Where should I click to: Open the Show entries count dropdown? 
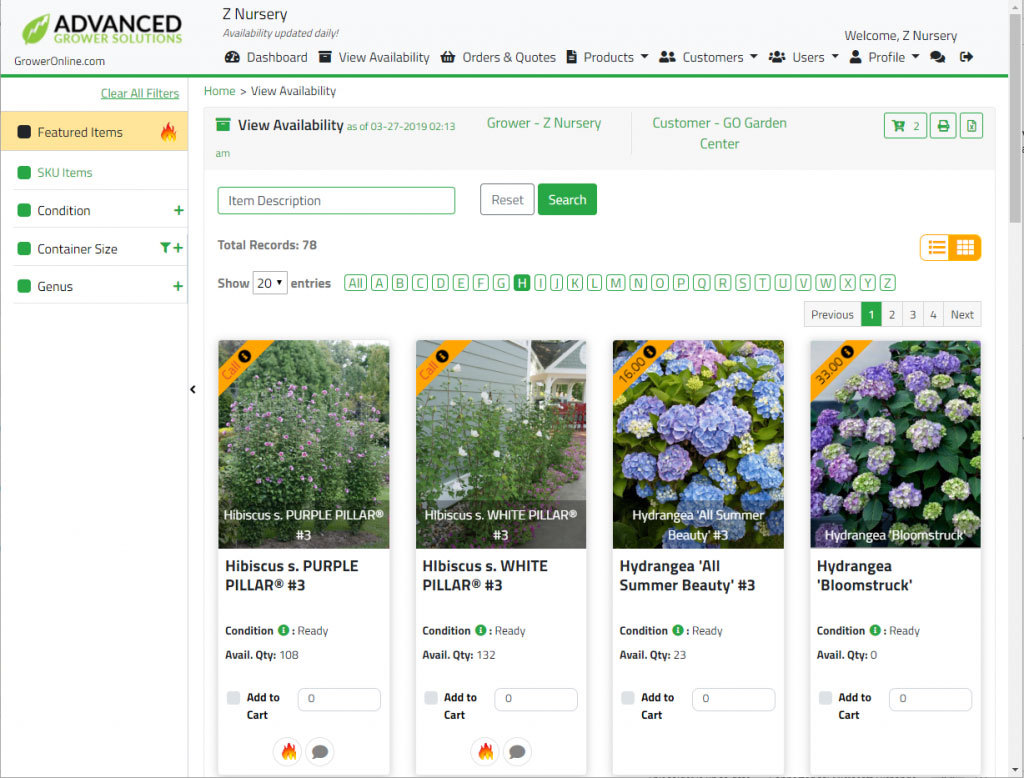tap(270, 283)
